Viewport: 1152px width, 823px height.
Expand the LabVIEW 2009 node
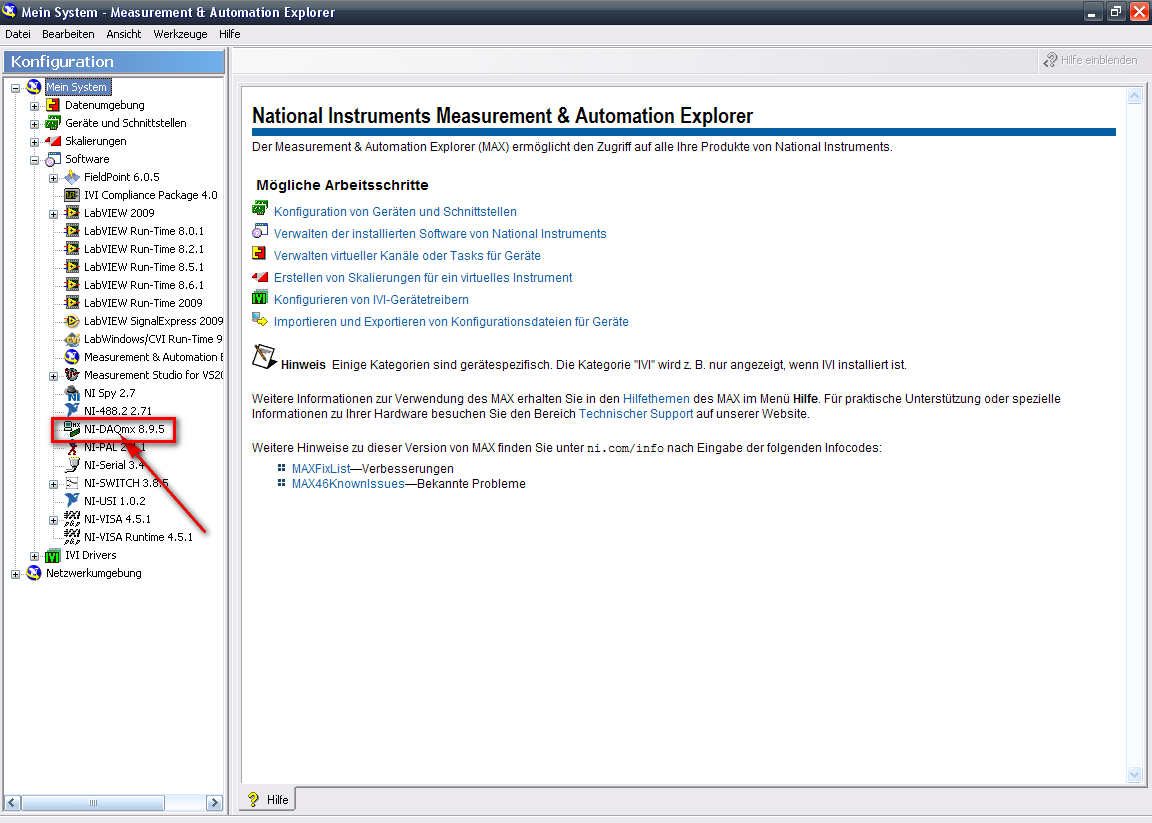point(54,214)
